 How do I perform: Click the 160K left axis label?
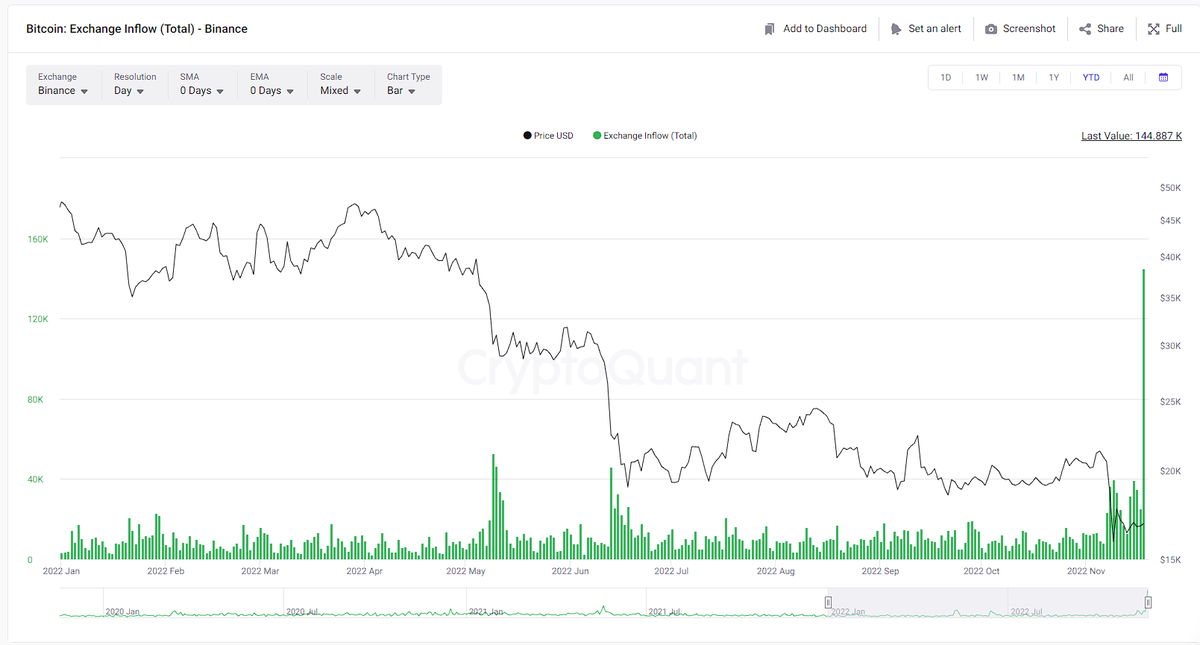coord(38,240)
